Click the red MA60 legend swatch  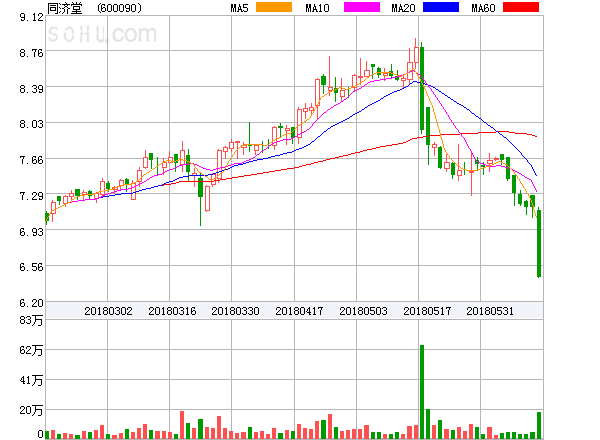[521, 7]
